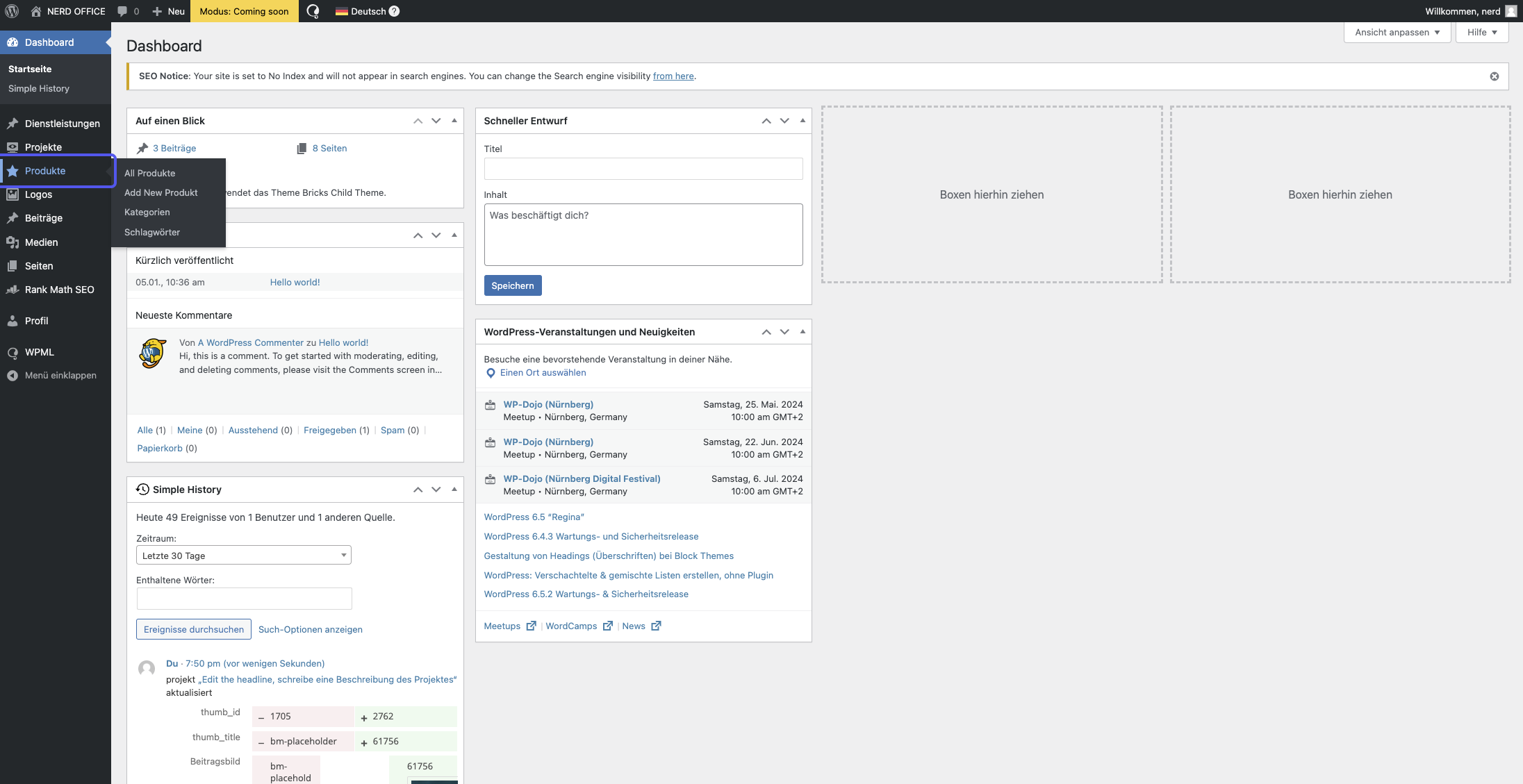
Task: Click the WPML icon in admin bar
Action: (313, 11)
